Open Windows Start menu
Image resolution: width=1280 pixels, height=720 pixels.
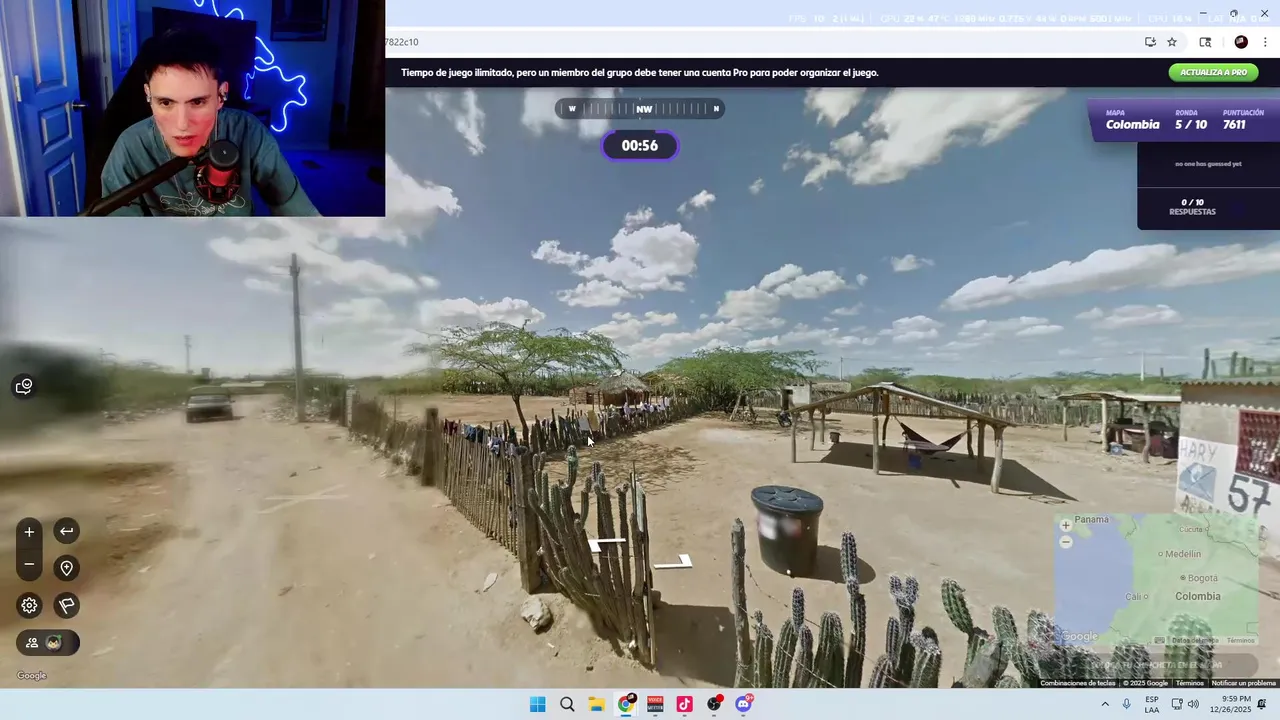(537, 704)
